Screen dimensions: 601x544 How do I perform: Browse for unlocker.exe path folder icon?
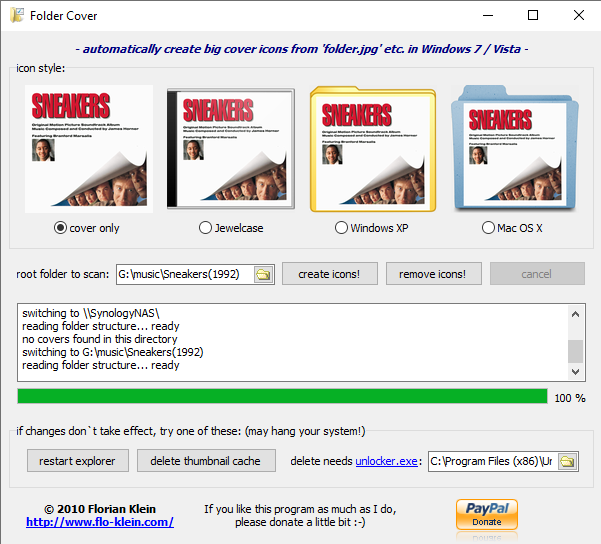click(567, 461)
